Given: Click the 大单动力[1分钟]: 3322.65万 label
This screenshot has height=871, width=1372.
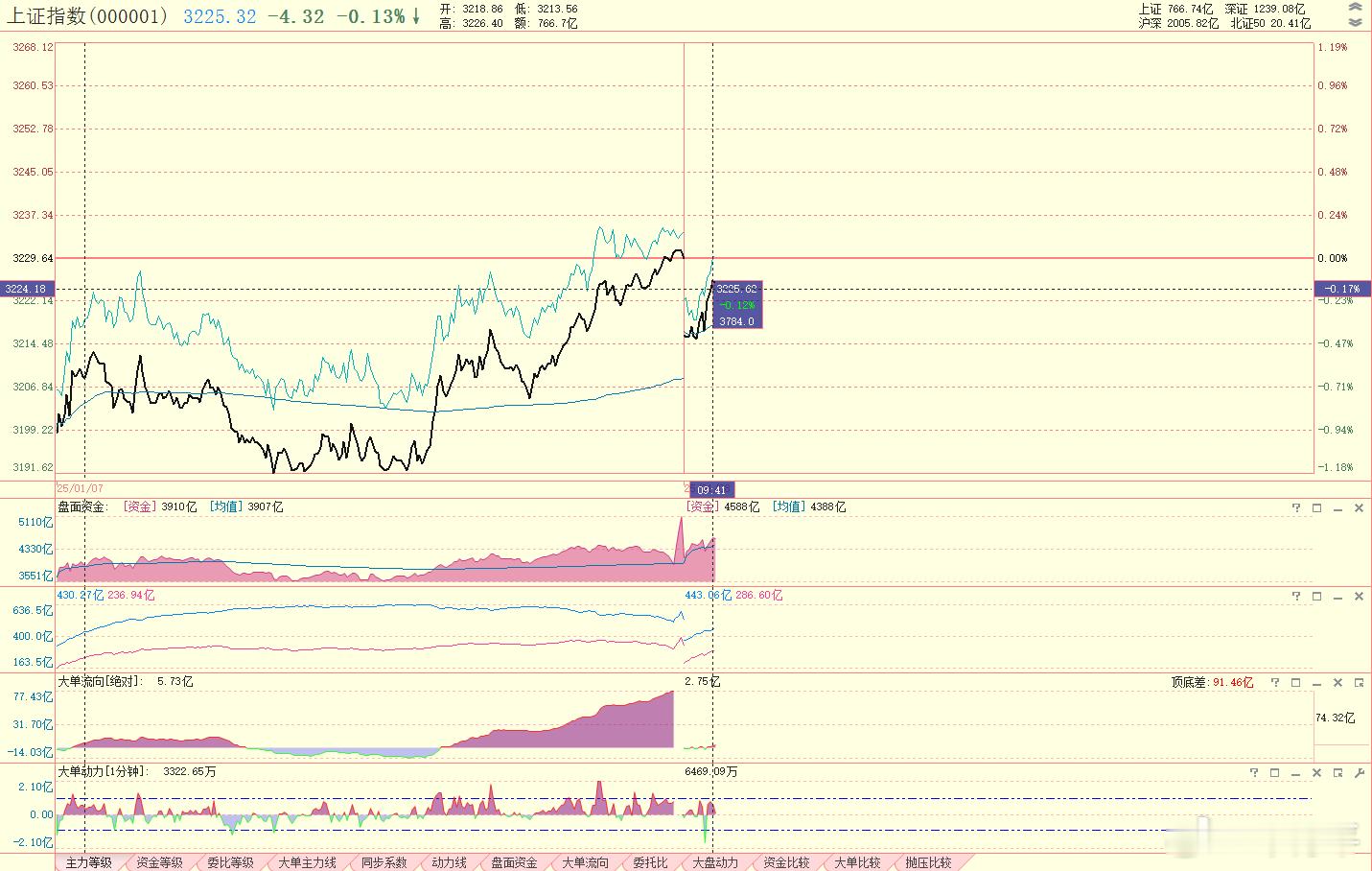Looking at the screenshot, I should coord(137,771).
